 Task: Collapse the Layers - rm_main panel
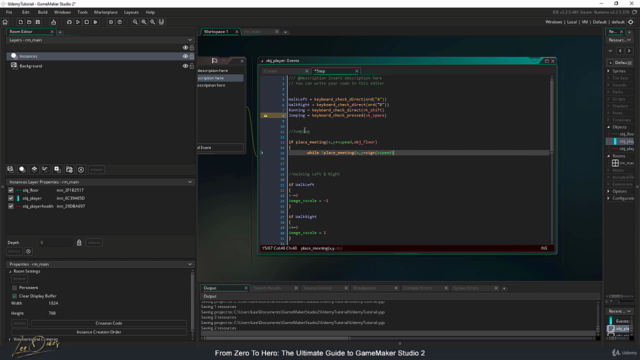click(190, 40)
